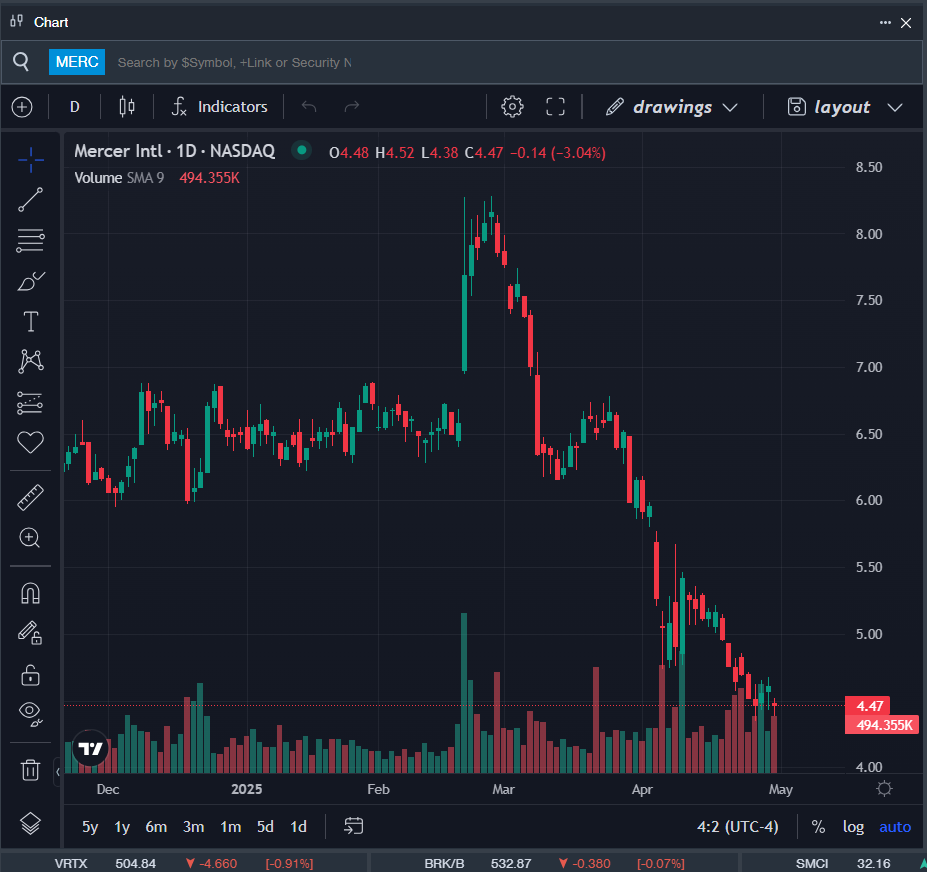This screenshot has width=927, height=872.
Task: Open the timezone 4:2 (UTC-4) menu
Action: (x=737, y=826)
